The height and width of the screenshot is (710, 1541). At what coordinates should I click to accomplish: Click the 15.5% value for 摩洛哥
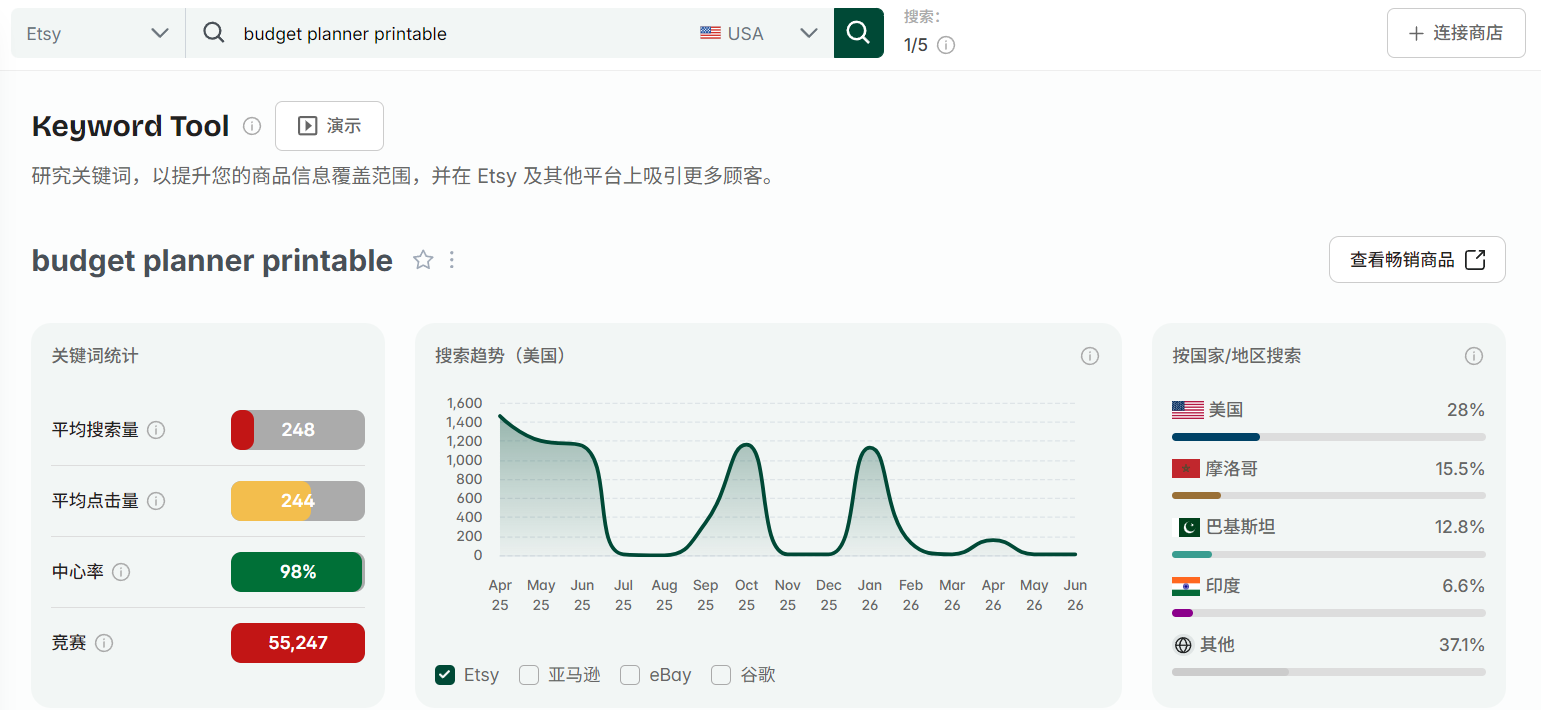pos(1461,469)
